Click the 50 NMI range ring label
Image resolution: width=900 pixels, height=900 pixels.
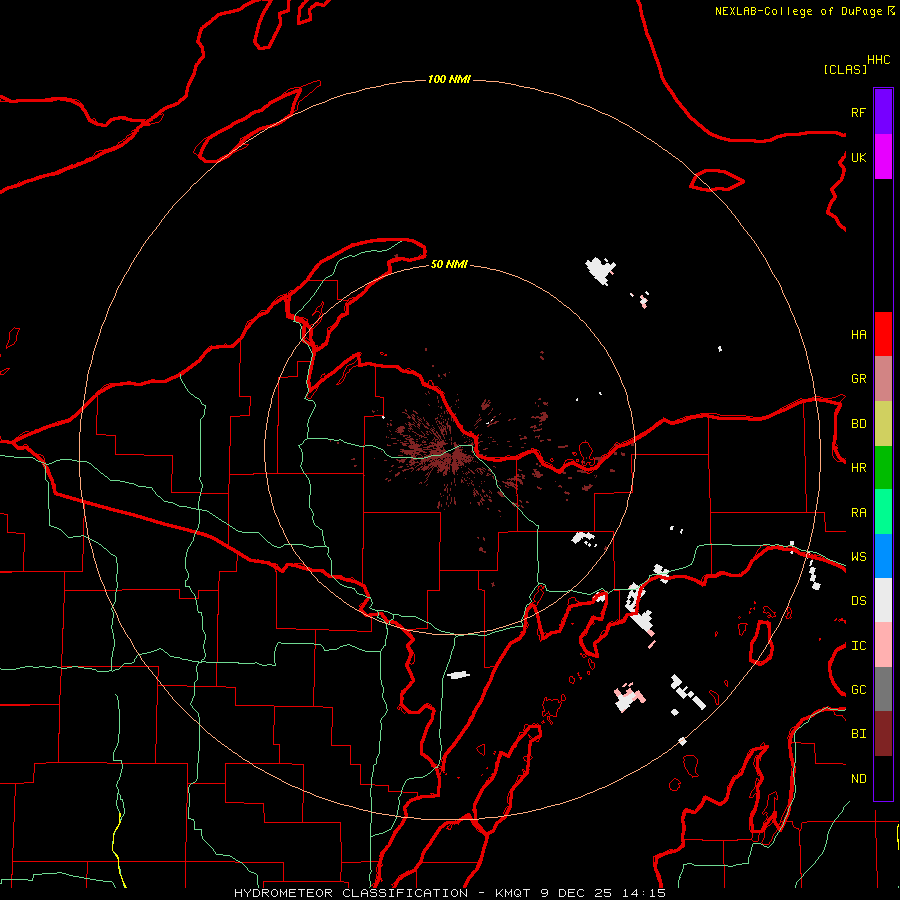[449, 265]
